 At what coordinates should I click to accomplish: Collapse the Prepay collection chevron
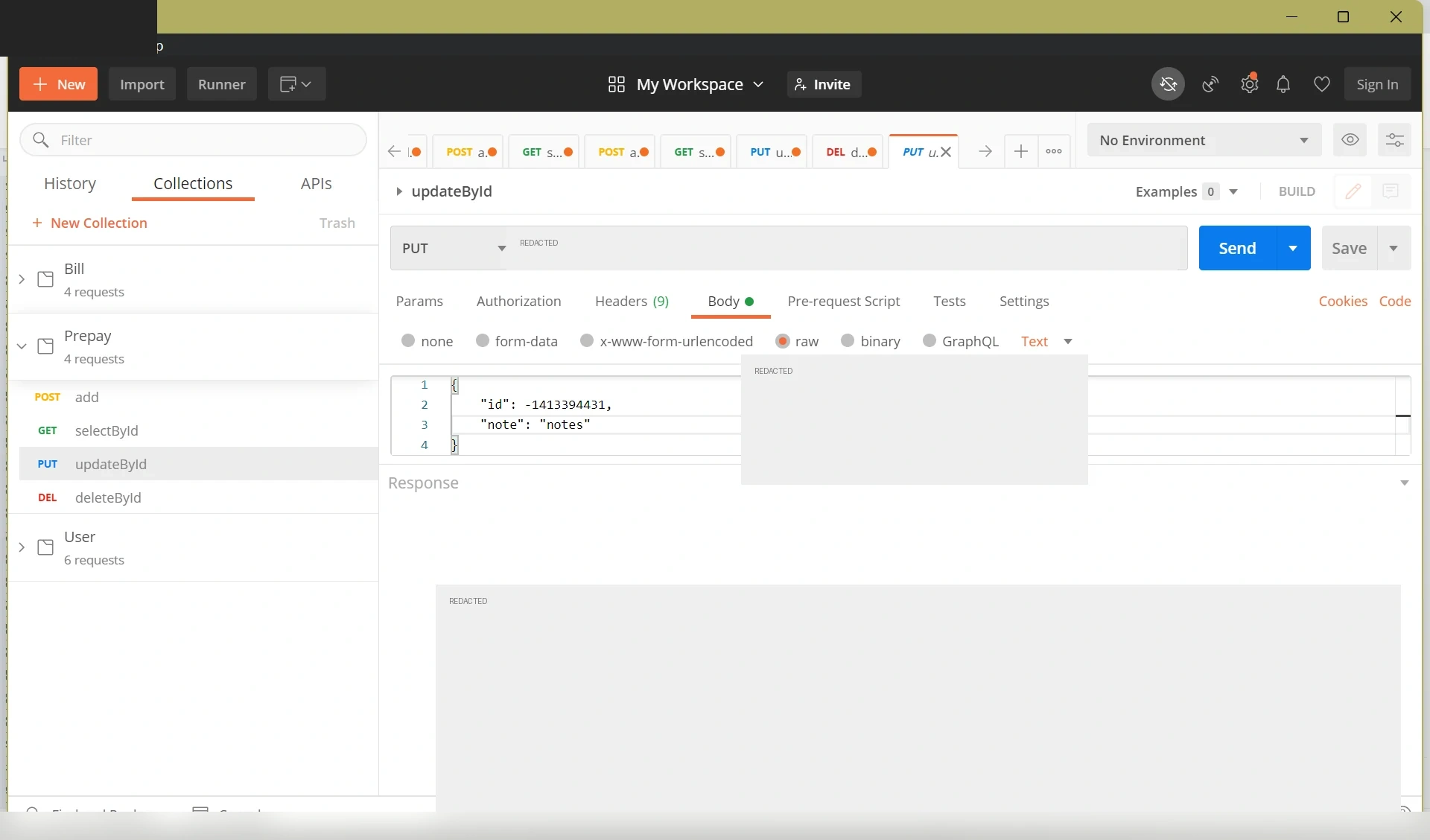pyautogui.click(x=22, y=346)
